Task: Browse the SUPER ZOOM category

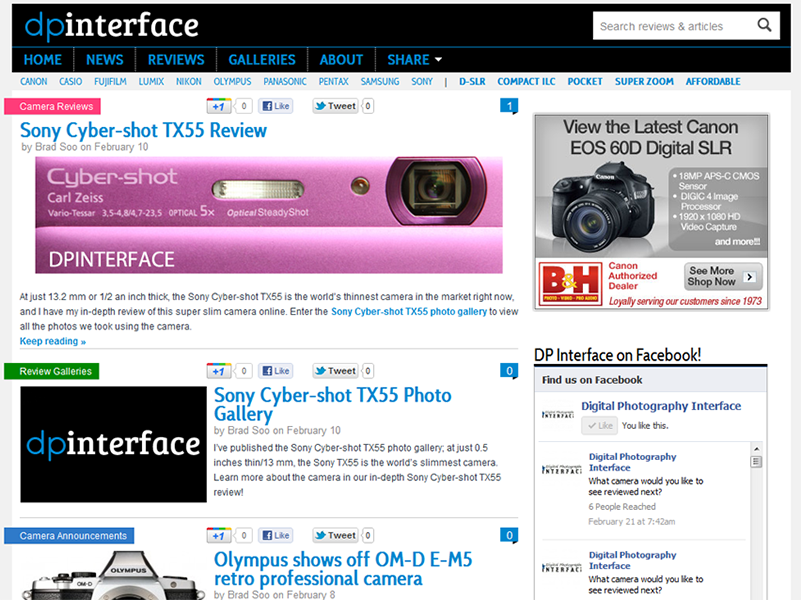Action: [x=644, y=82]
